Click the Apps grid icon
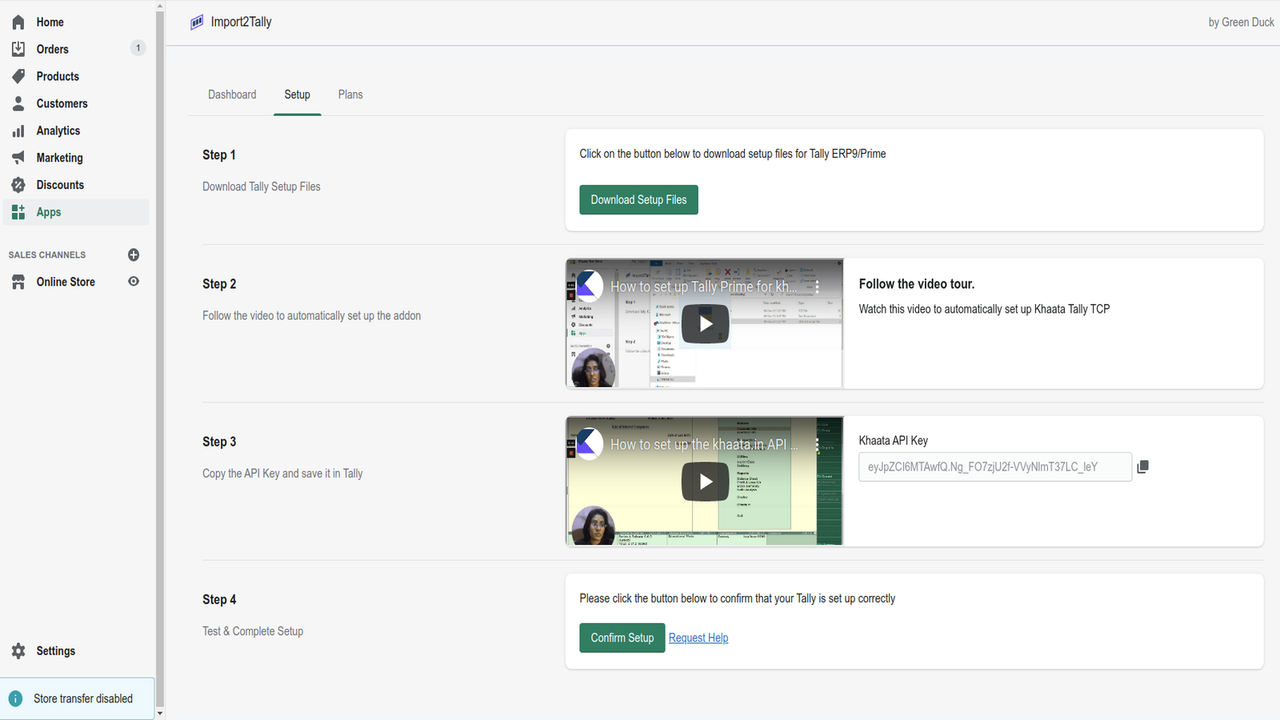Screen dimensions: 1280x720 pyautogui.click(x=18, y=212)
